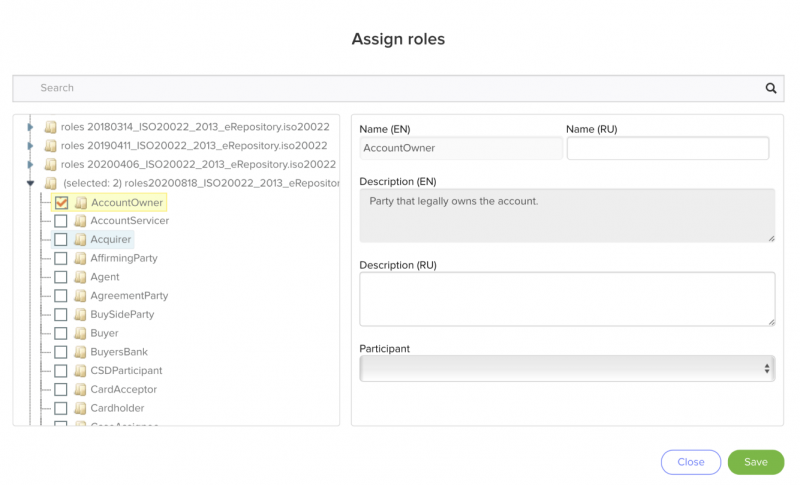Open the Participant dropdown
The height and width of the screenshot is (485, 800).
pyautogui.click(x=567, y=369)
